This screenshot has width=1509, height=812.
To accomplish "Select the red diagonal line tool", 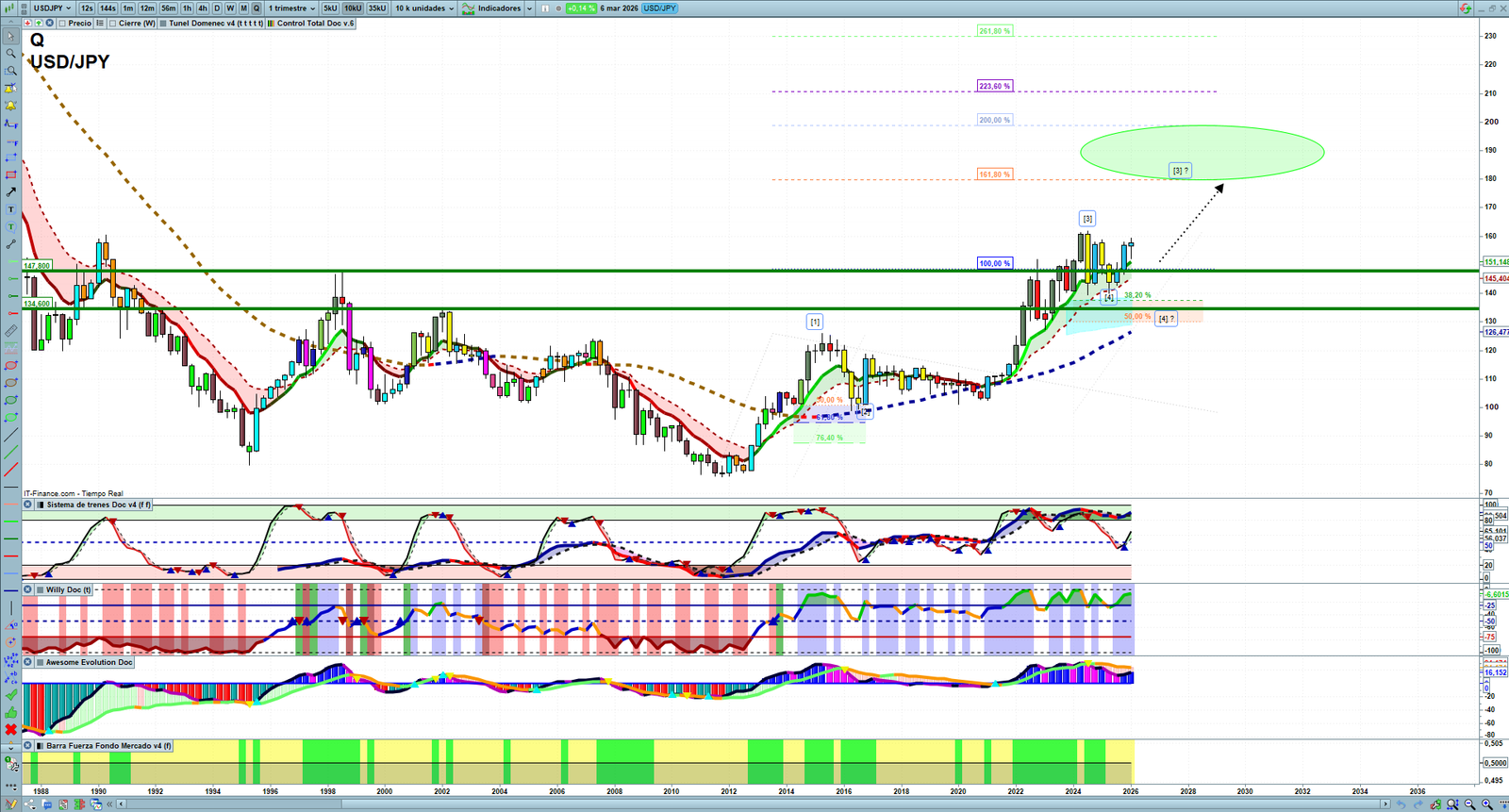I will coord(10,470).
